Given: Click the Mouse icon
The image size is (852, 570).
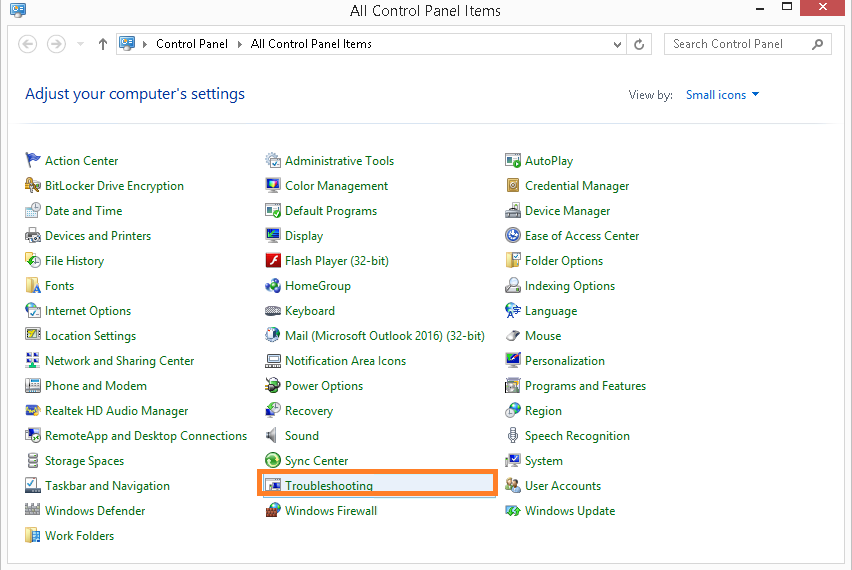Looking at the screenshot, I should pos(513,335).
